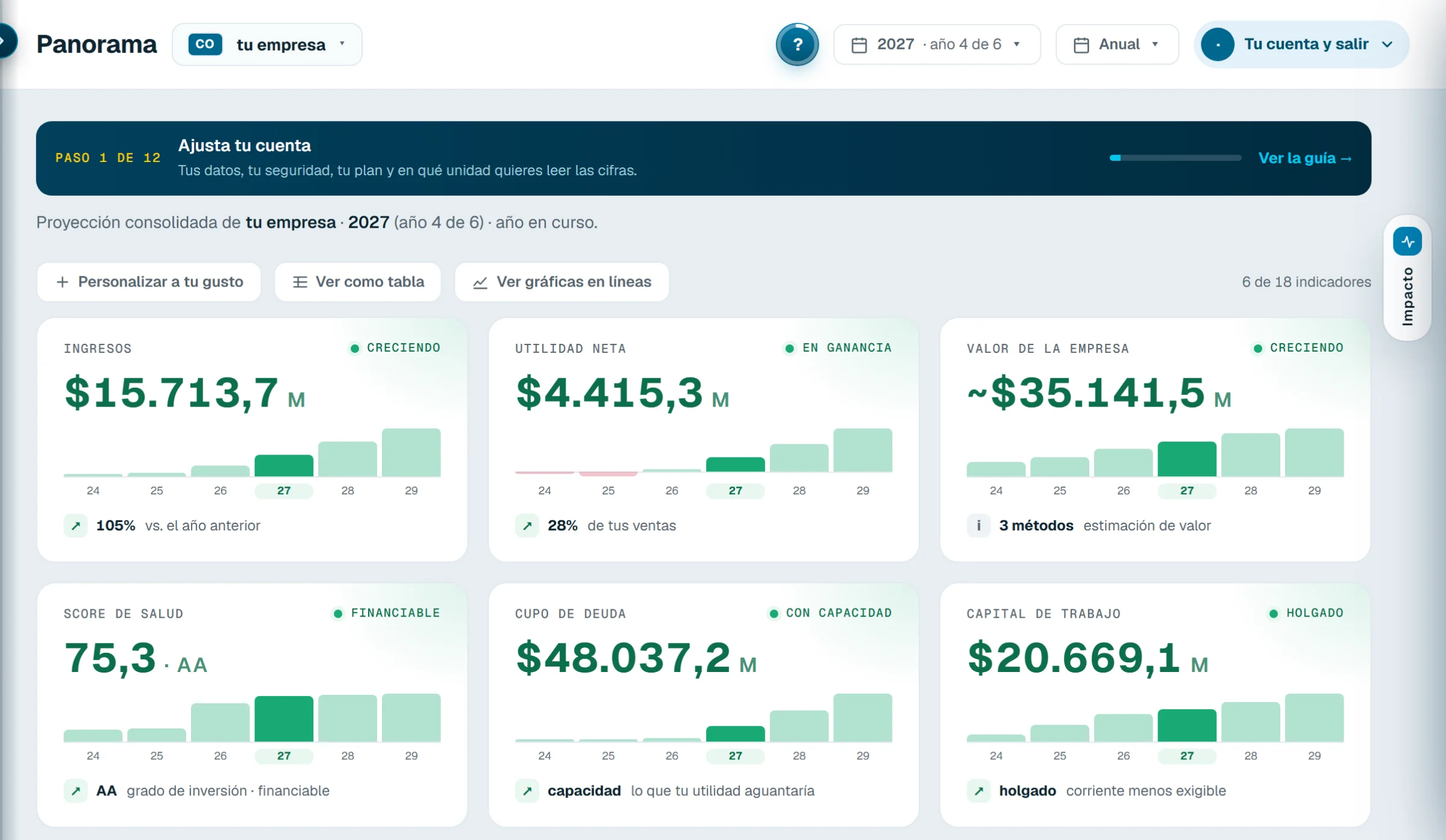
Task: Click the arrow icon beside AA grado de inversión
Action: click(x=76, y=791)
